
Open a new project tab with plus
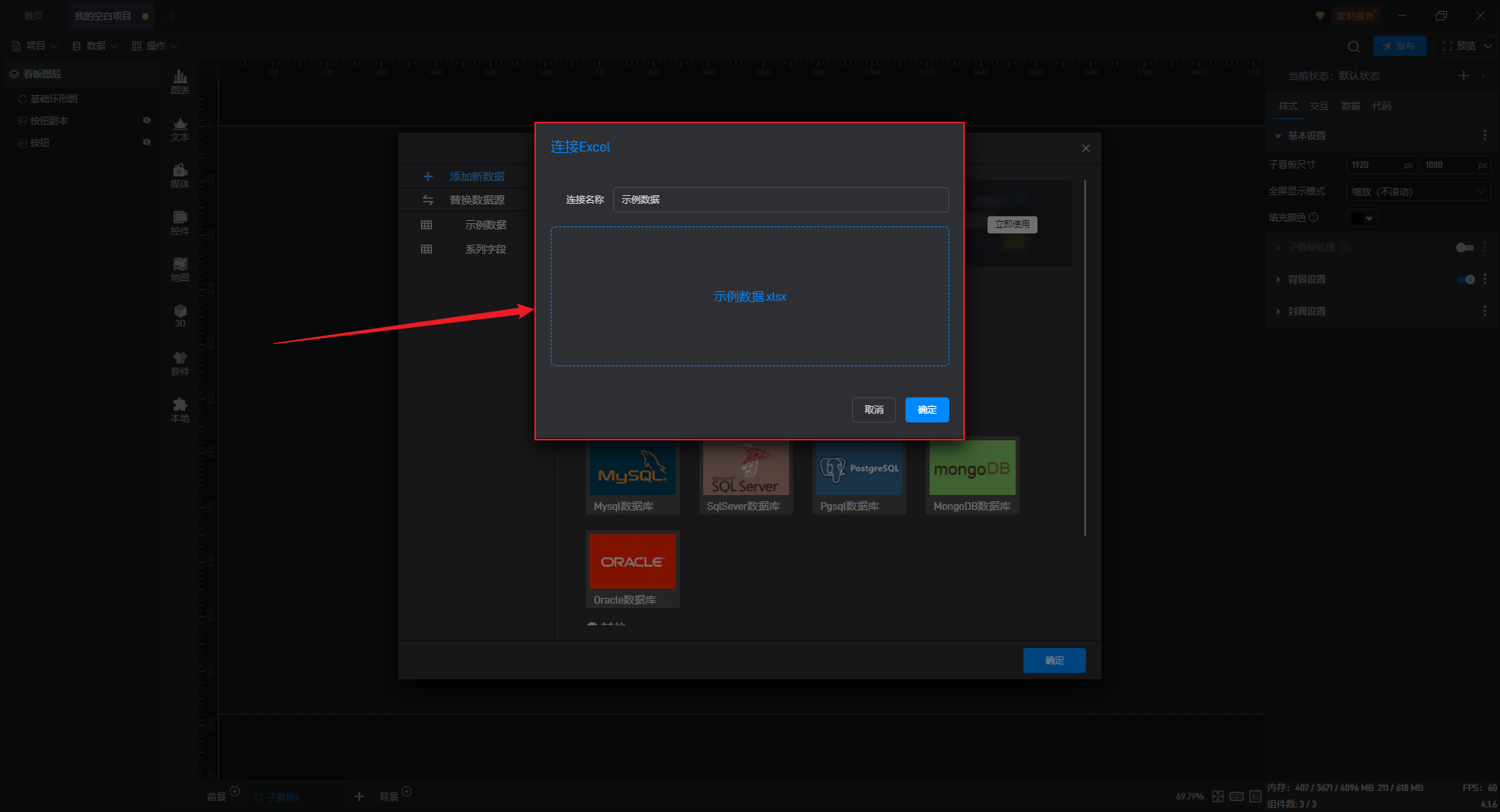170,16
